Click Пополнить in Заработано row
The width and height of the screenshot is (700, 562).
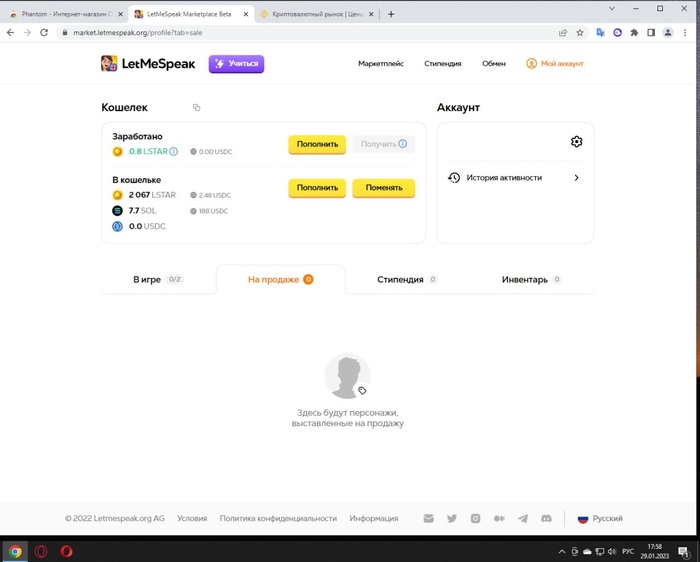317,144
